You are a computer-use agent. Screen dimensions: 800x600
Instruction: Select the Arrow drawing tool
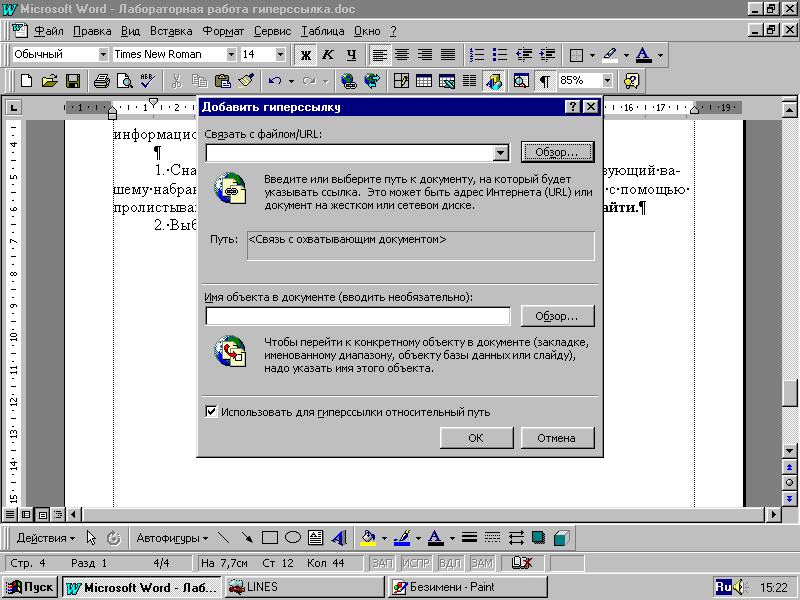247,538
